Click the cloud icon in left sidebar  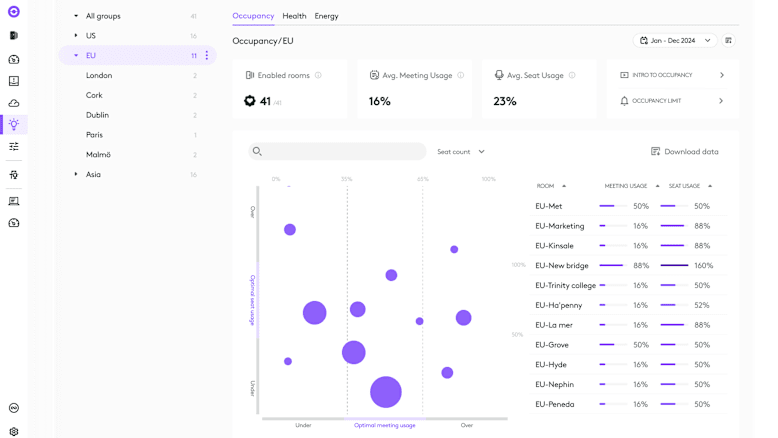(x=14, y=103)
